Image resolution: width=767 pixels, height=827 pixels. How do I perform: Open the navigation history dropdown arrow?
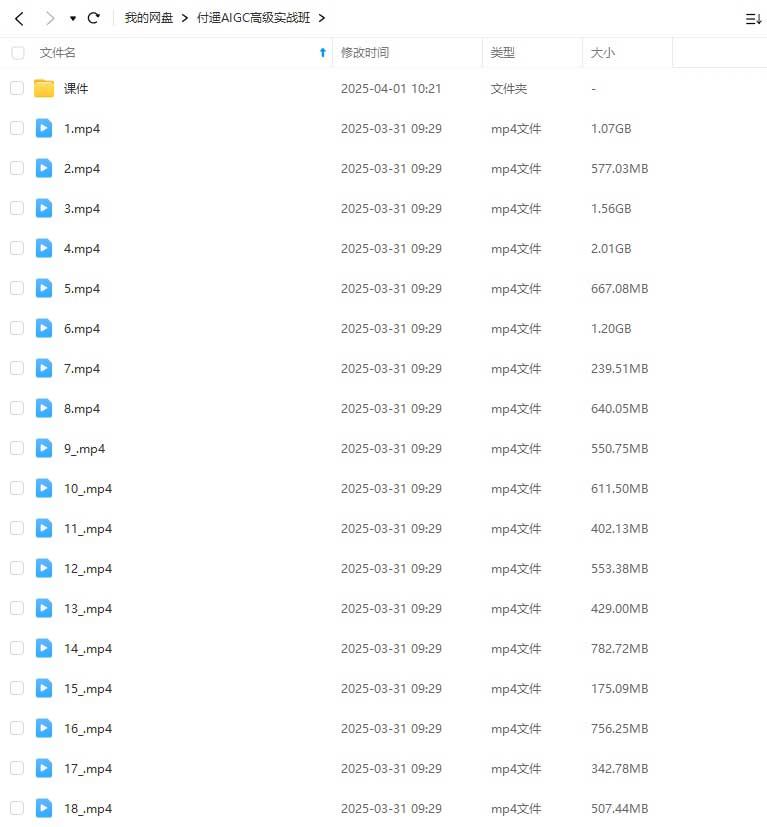point(73,19)
